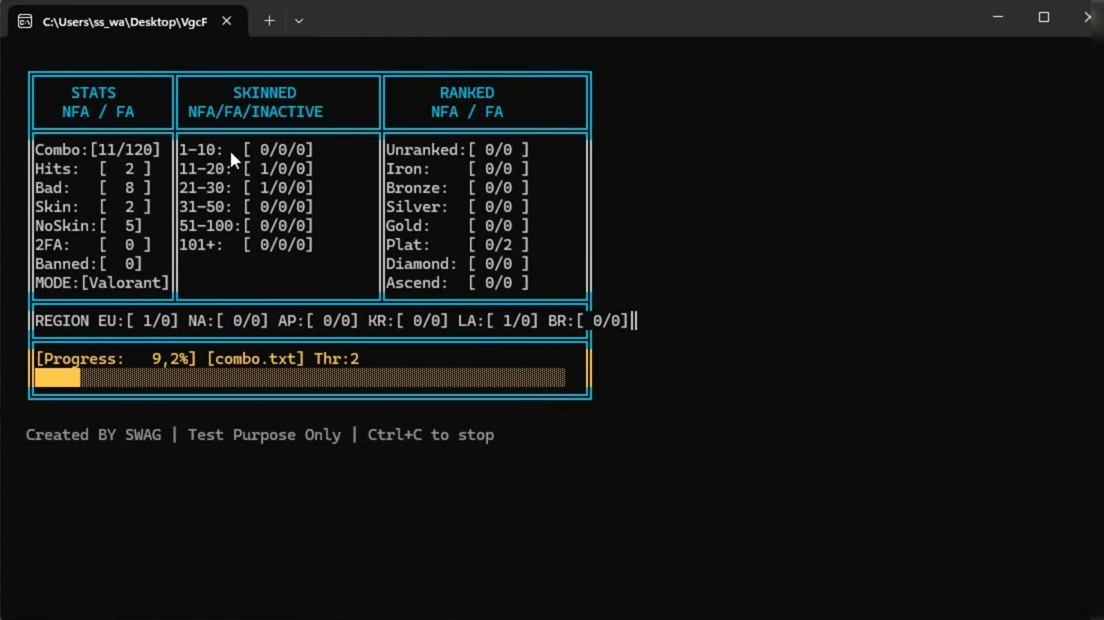Click the 21-30: [ 1/0/0] row
This screenshot has height=620, width=1104.
click(246, 188)
